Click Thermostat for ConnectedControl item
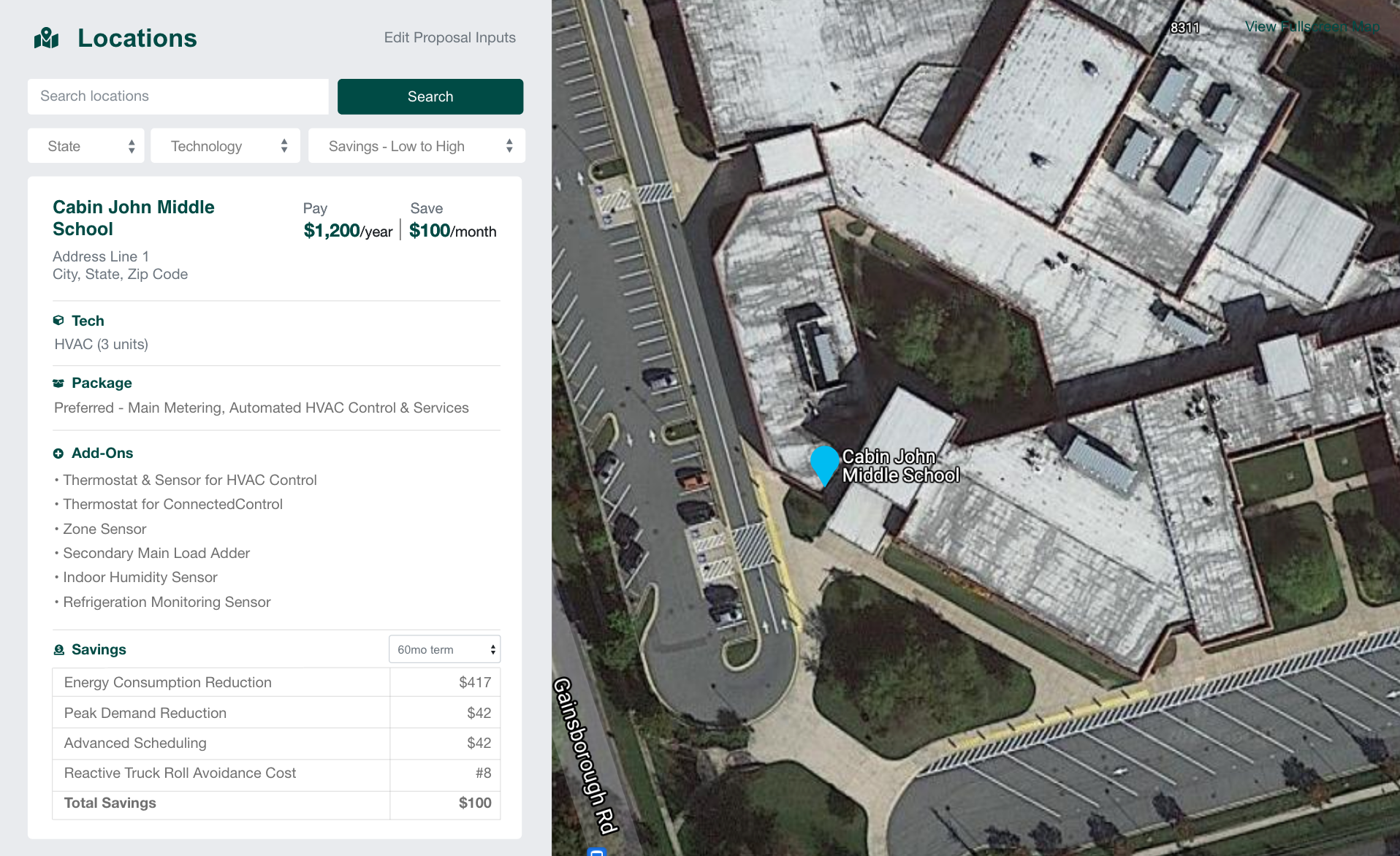Screen dimensions: 1400x856 click(x=173, y=505)
